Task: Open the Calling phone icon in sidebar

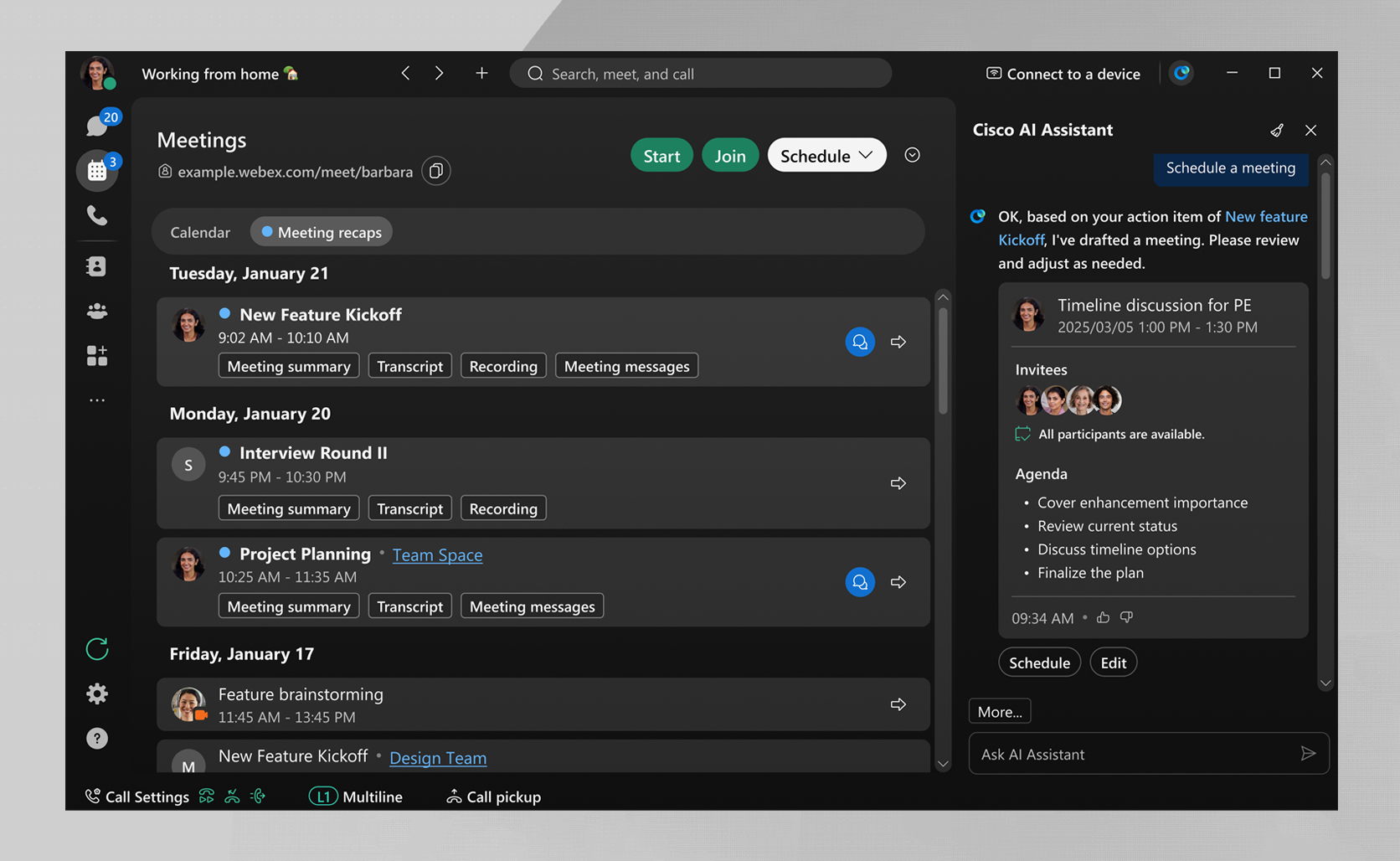Action: pos(97,216)
